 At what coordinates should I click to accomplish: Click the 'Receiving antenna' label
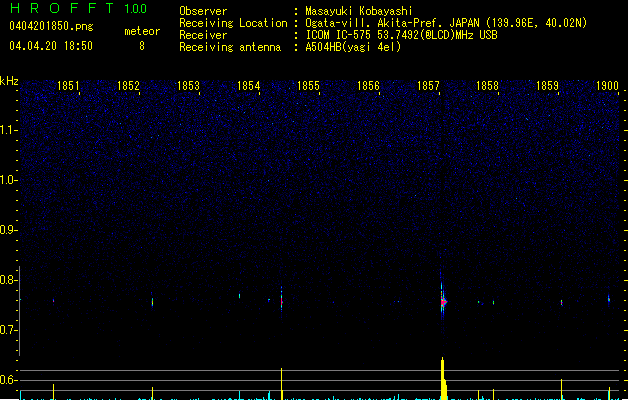pos(230,47)
